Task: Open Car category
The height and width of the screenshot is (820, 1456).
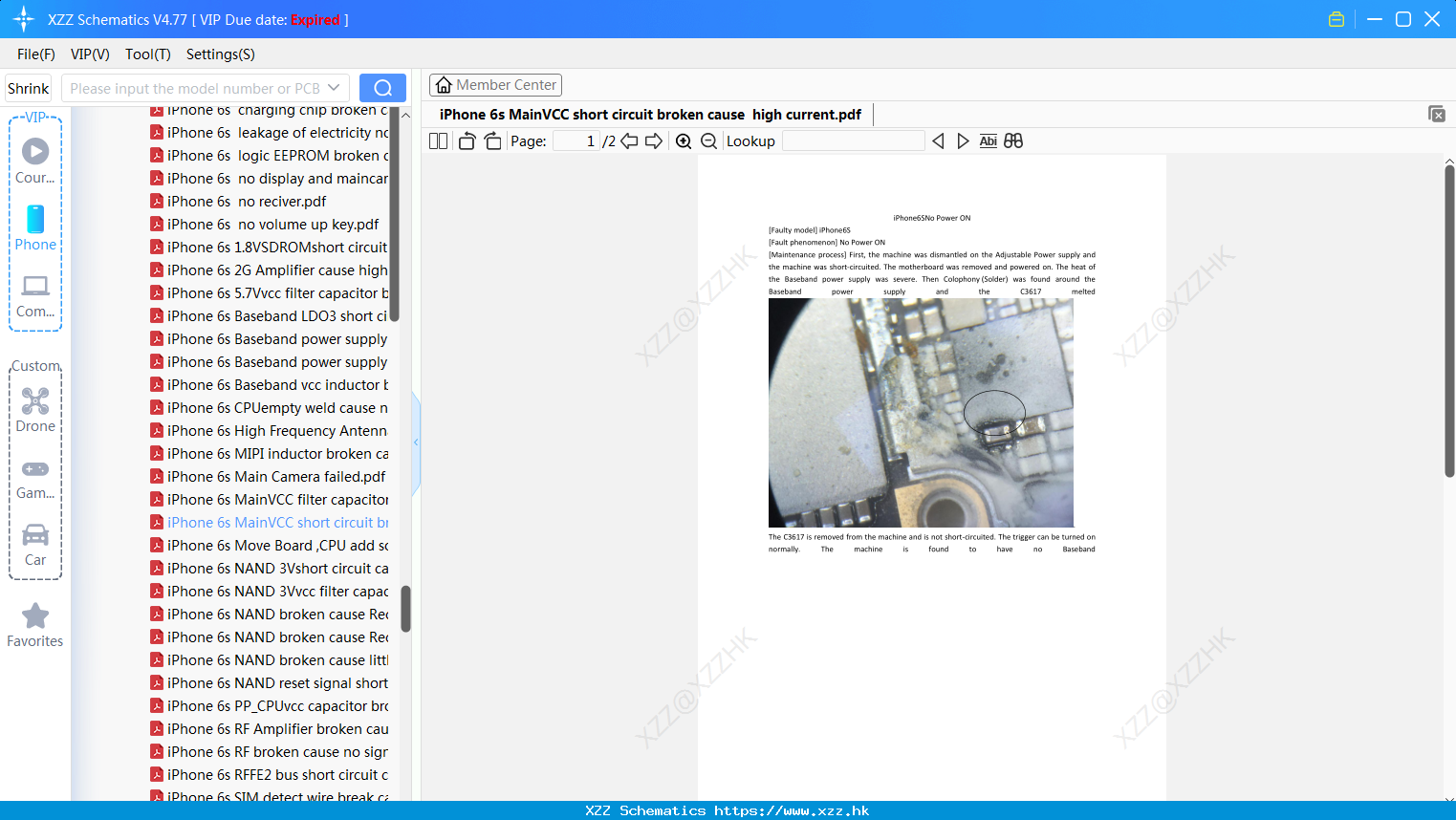Action: pyautogui.click(x=35, y=545)
